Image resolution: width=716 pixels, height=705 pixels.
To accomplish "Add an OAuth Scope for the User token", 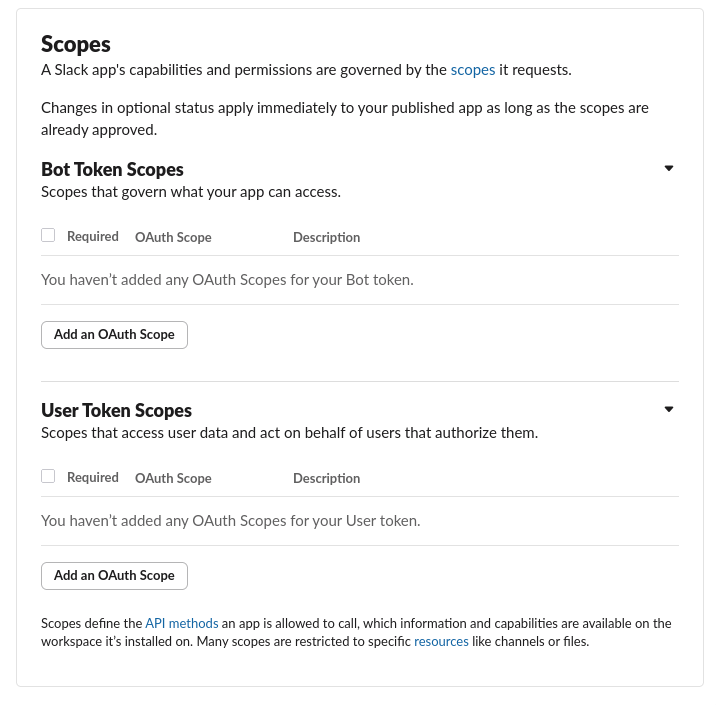I will point(114,576).
